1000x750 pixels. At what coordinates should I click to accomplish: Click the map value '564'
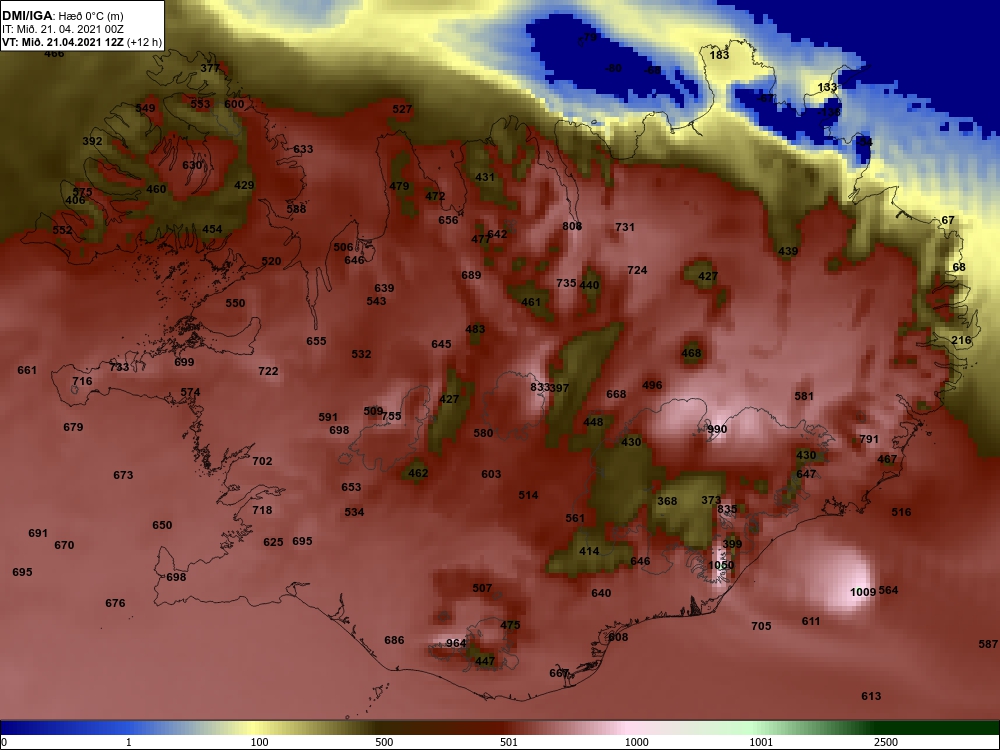pos(888,591)
